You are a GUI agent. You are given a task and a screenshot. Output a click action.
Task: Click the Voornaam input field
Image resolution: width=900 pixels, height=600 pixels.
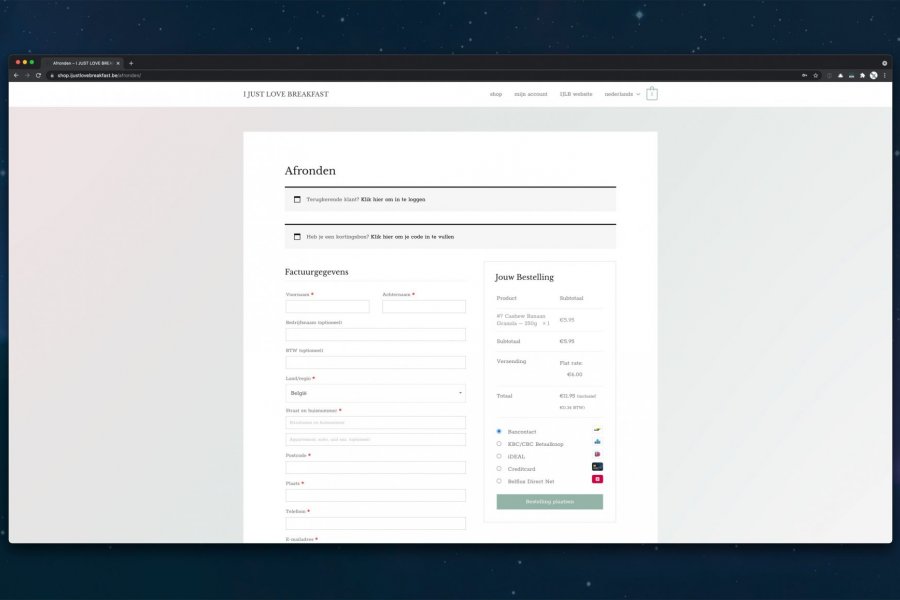tap(327, 307)
